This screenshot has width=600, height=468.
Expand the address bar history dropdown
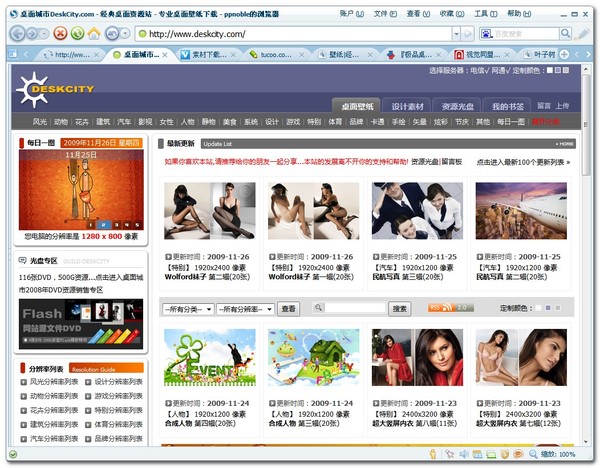[x=456, y=34]
